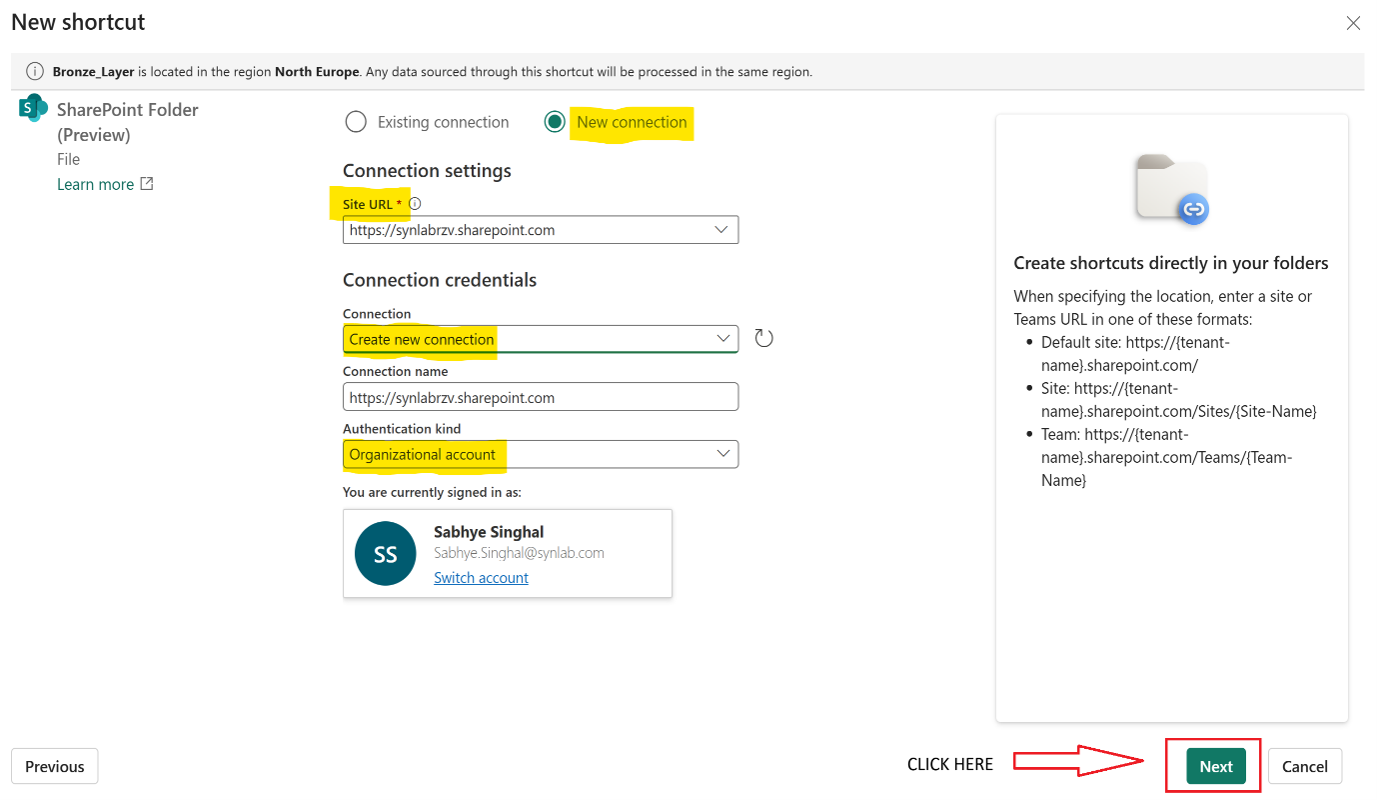Viewport: 1377px width, 800px height.
Task: Click the Site URL info icon
Action: (x=415, y=204)
